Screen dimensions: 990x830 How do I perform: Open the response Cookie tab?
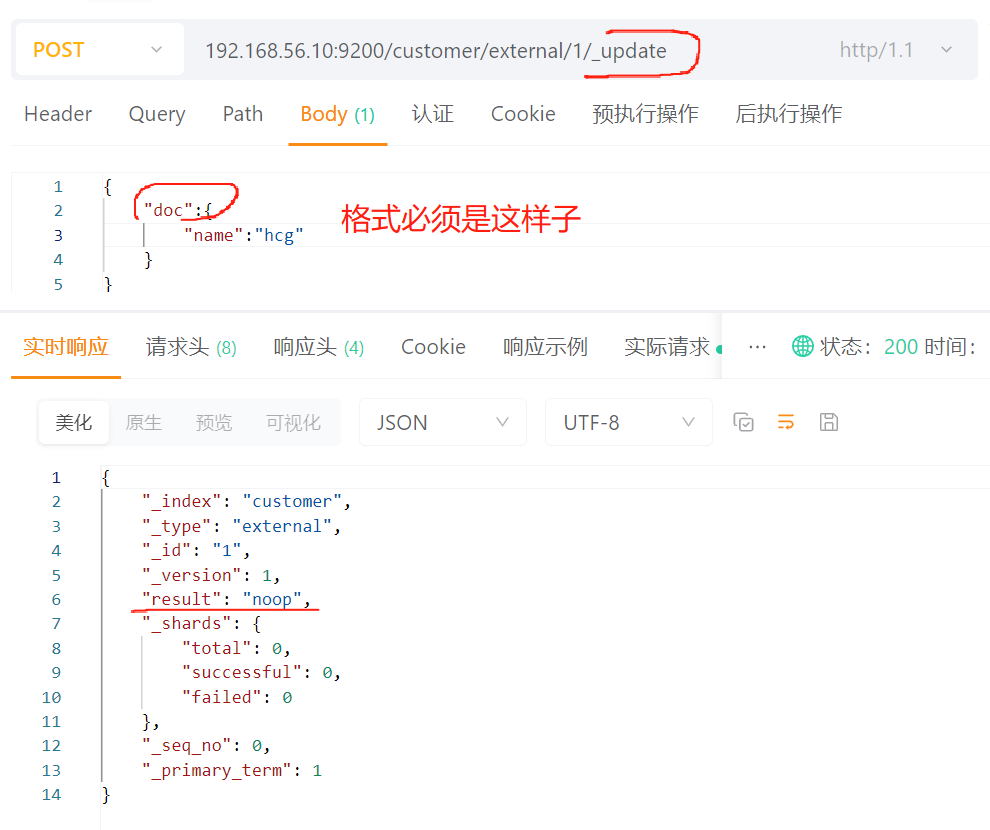(433, 347)
